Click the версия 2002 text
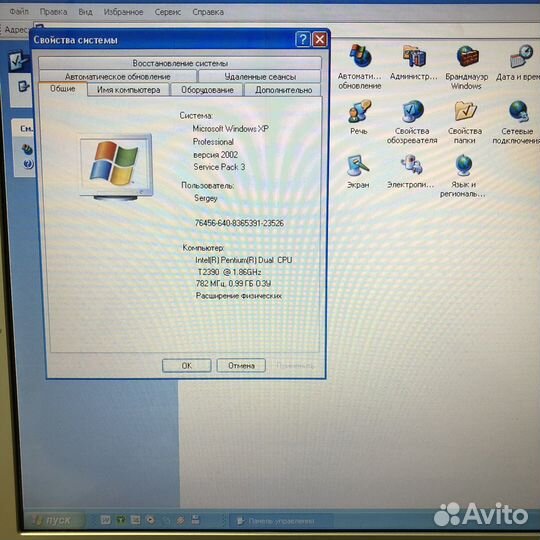This screenshot has width=540, height=540. [216, 155]
